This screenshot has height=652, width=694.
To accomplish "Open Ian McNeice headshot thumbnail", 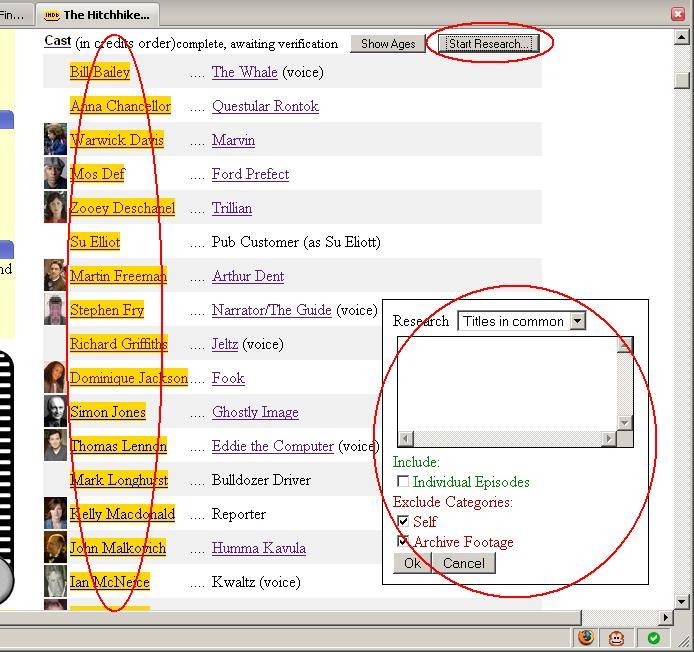I will tap(55, 581).
